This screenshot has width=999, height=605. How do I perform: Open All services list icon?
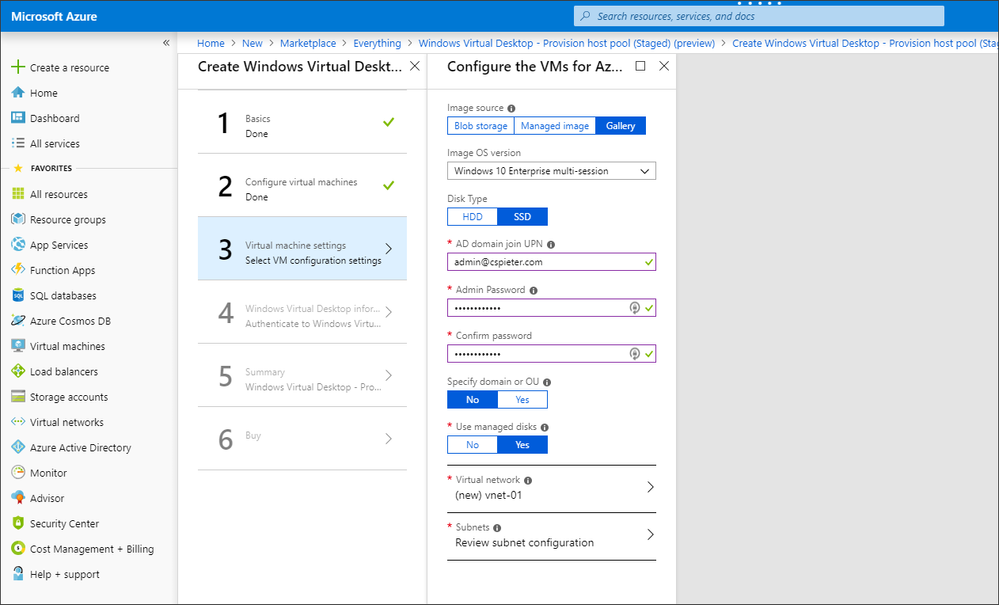[x=18, y=143]
